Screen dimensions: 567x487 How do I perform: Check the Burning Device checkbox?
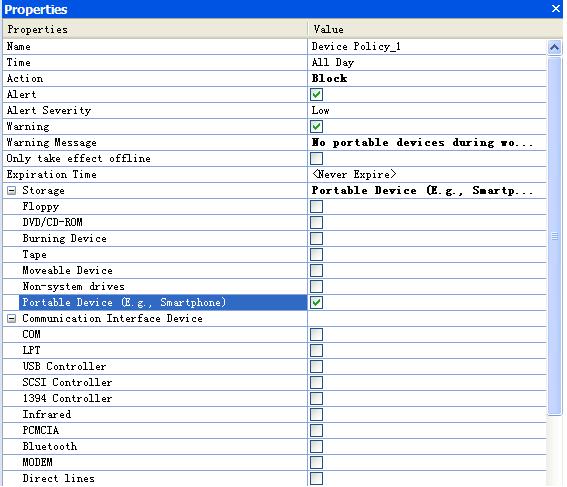coord(316,238)
